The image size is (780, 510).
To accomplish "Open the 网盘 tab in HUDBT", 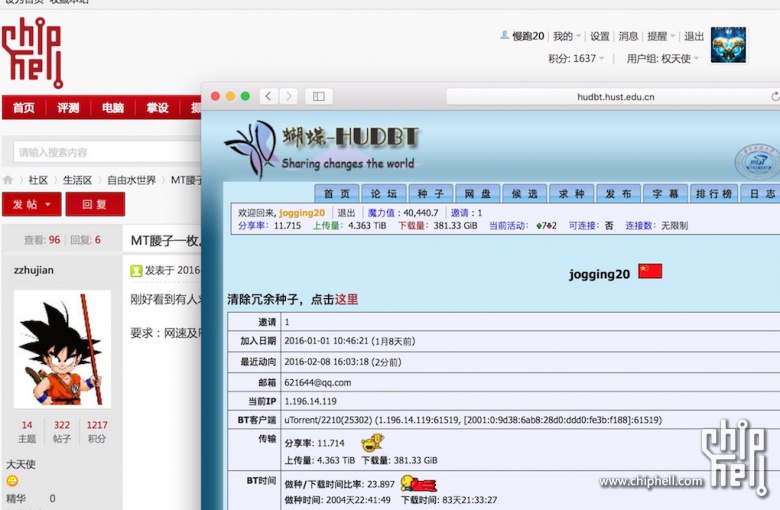I will click(x=478, y=194).
